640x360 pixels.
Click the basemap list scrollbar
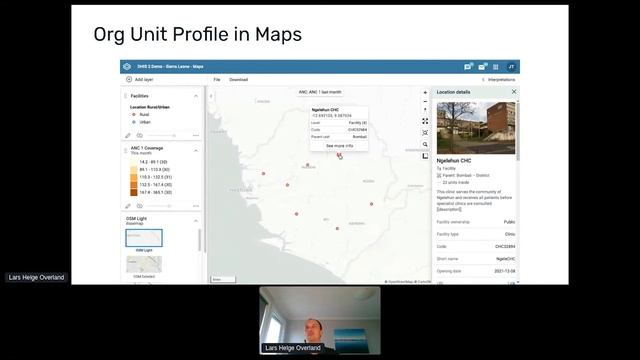click(x=200, y=240)
